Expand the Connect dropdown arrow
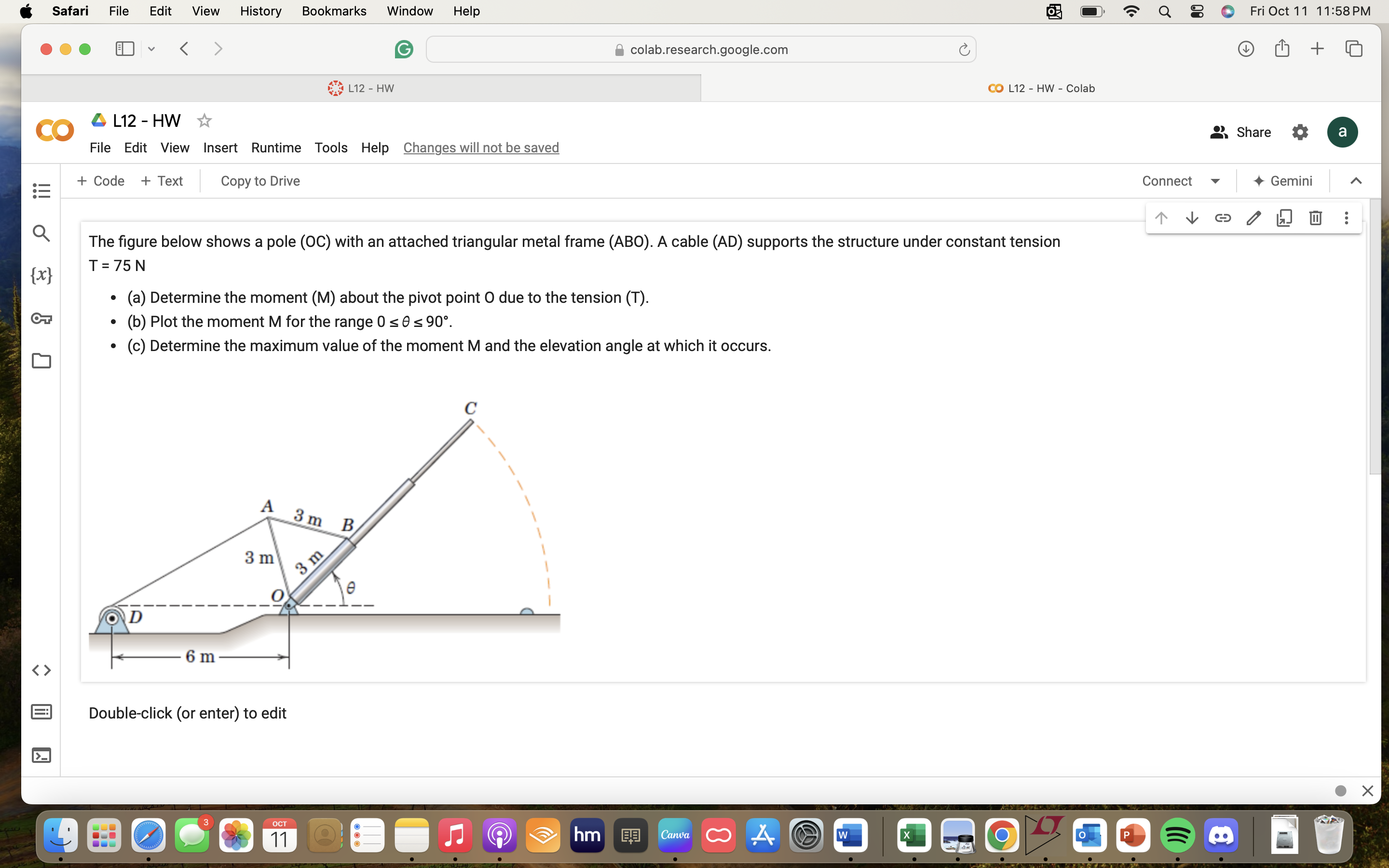1389x868 pixels. [x=1216, y=181]
